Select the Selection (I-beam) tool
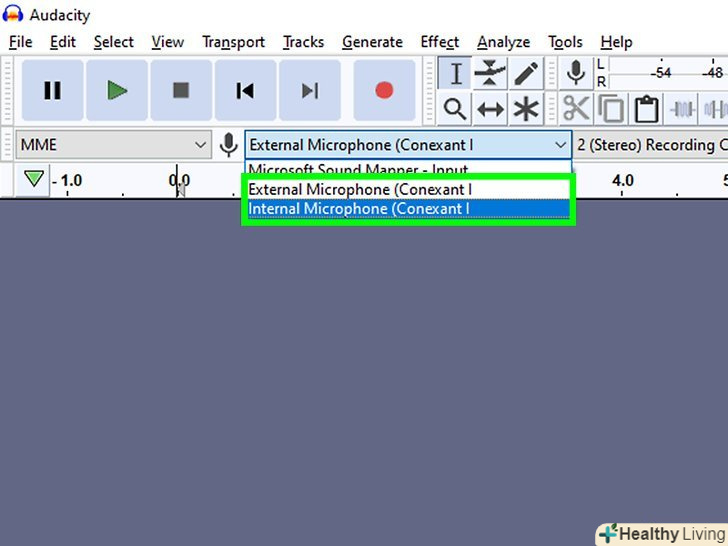Viewport: 728px width, 546px height. pos(455,73)
